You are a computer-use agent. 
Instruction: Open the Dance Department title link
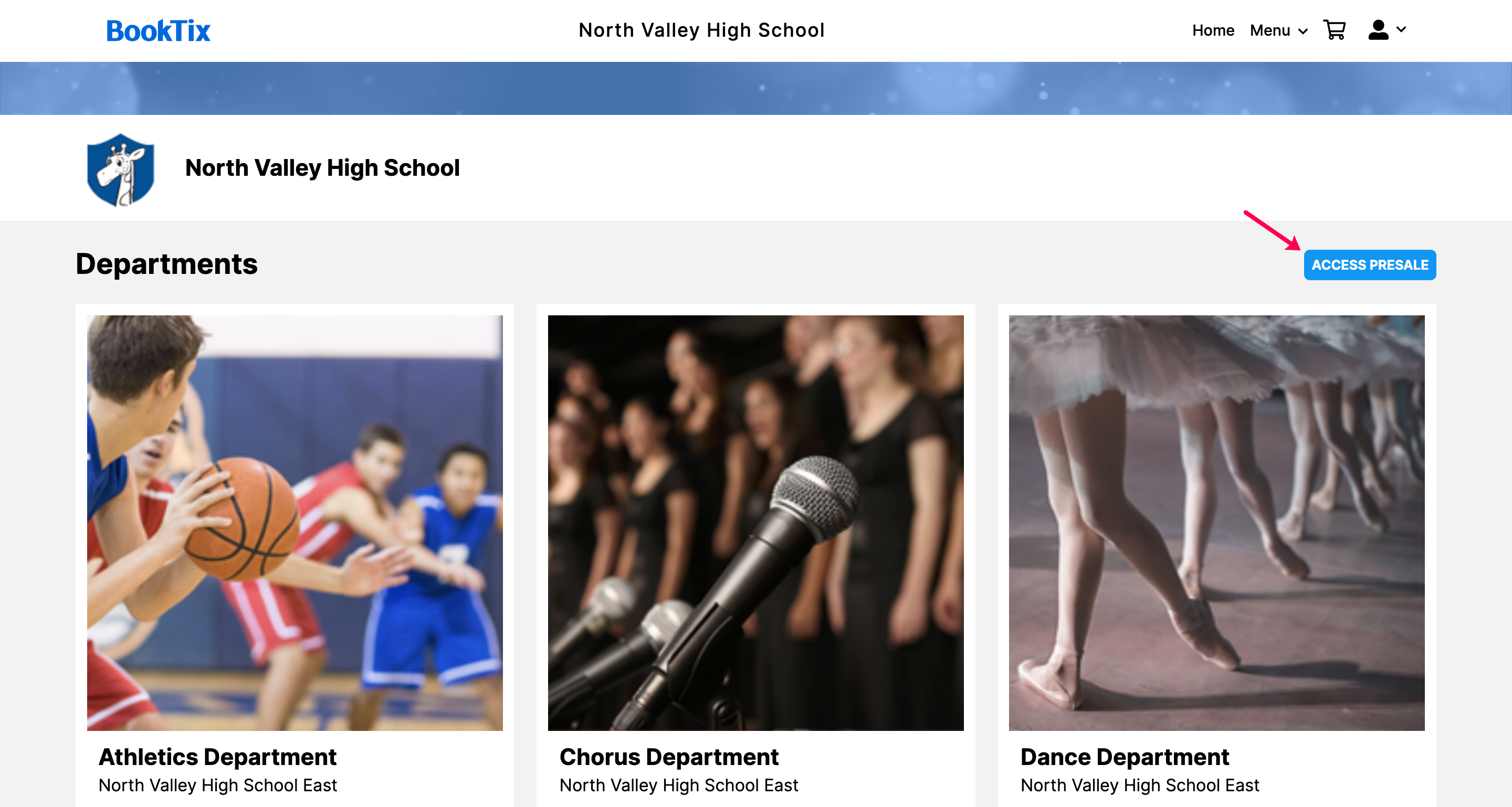1124,757
